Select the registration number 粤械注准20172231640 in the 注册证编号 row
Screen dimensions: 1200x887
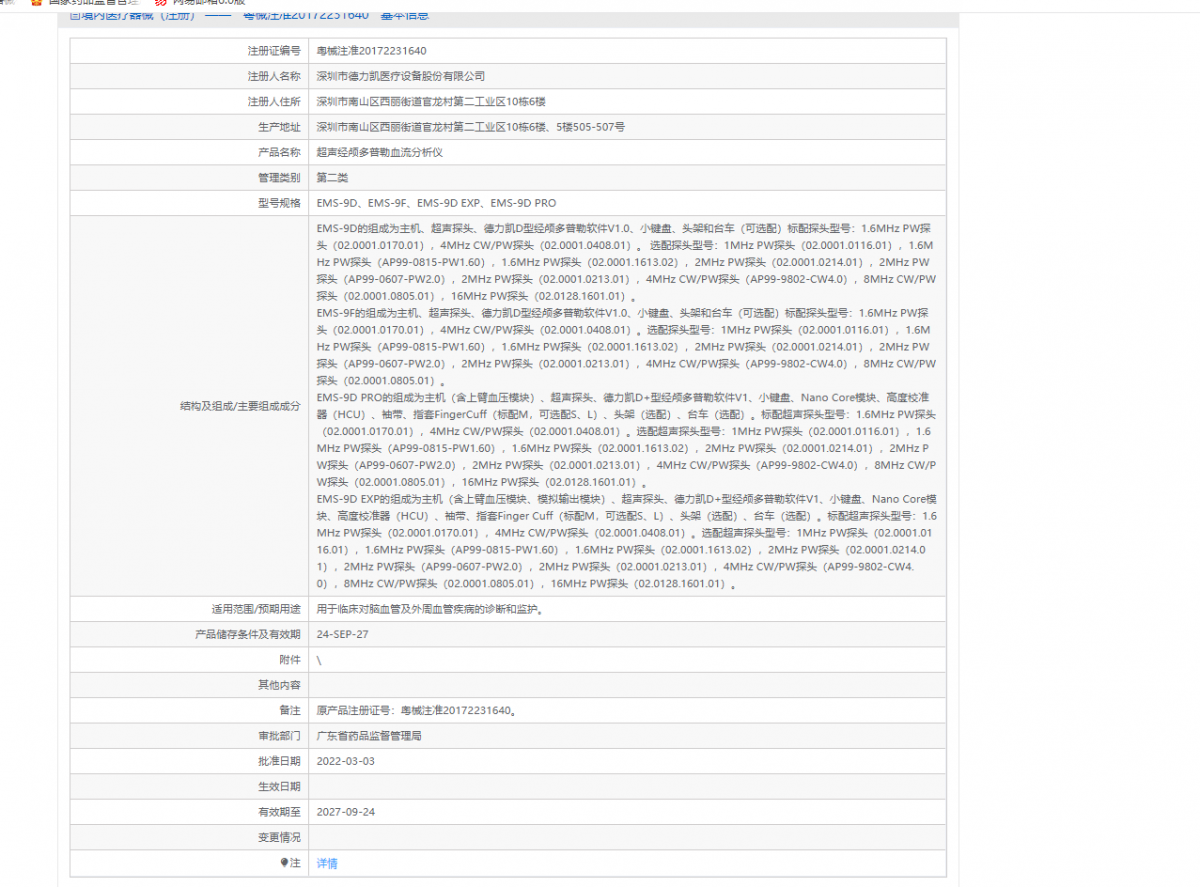click(x=372, y=50)
